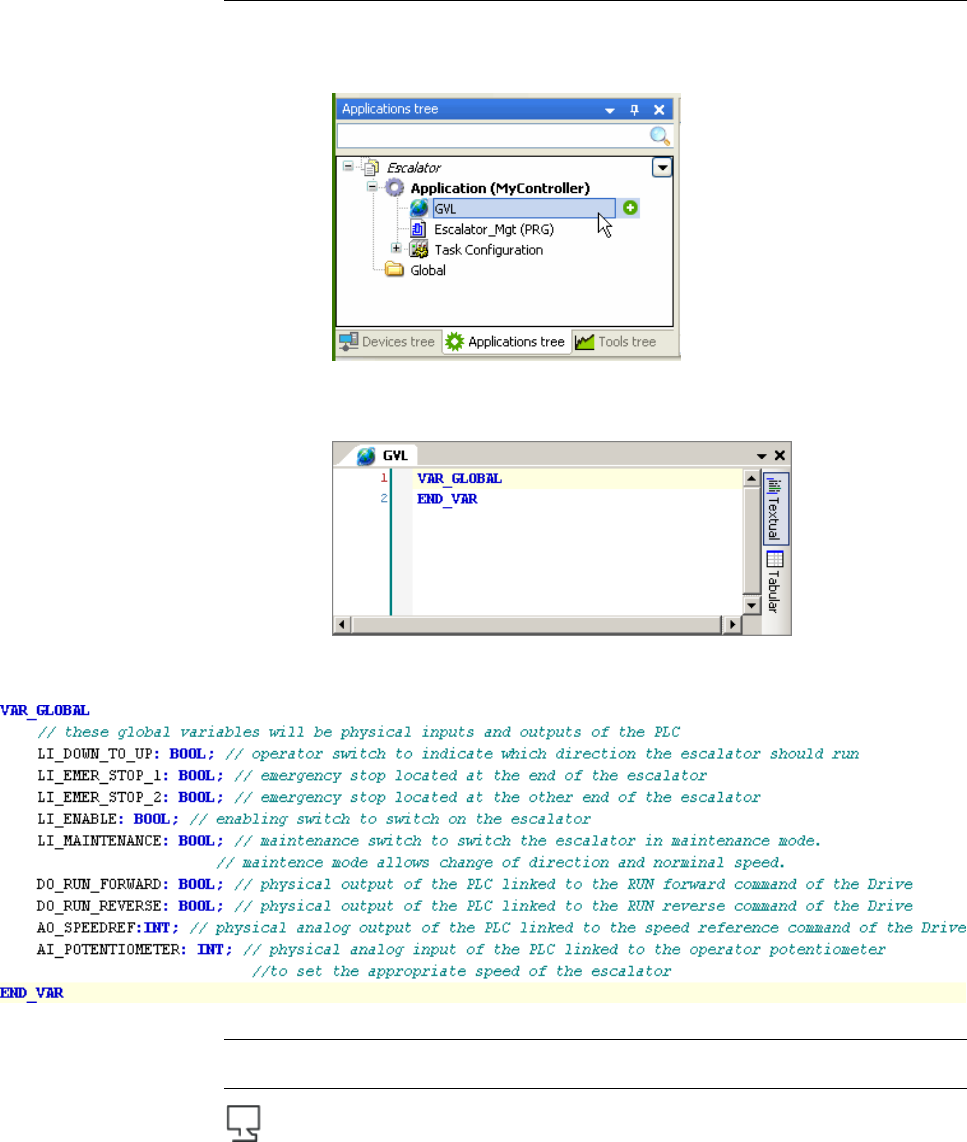Click the LI_ENABLE variable name

(x=78, y=819)
